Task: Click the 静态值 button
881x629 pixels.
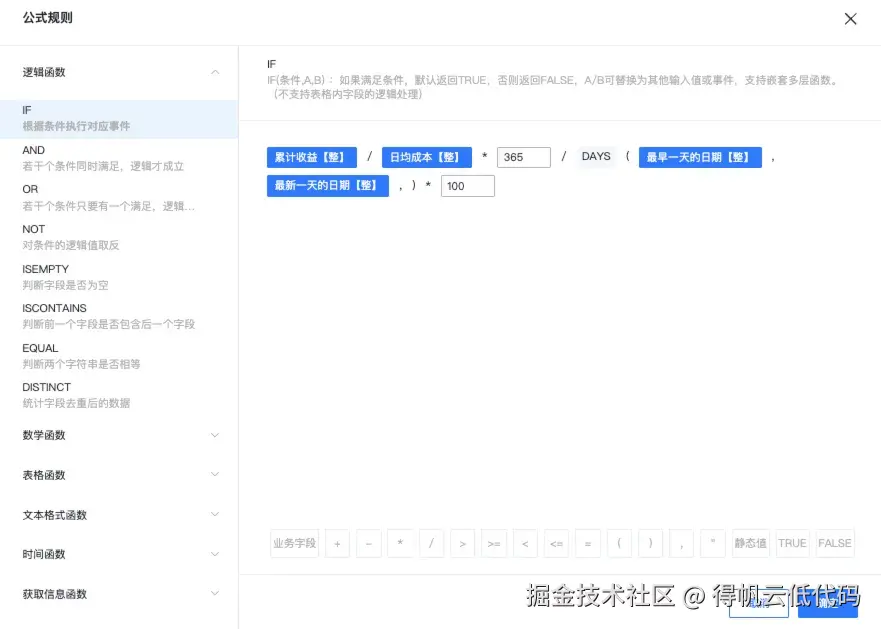Action: click(750, 543)
